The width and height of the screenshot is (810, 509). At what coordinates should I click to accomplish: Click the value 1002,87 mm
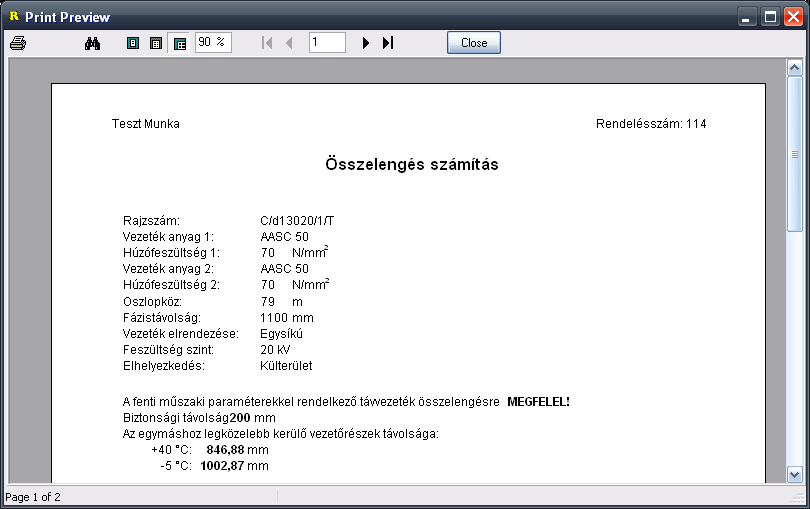point(234,466)
